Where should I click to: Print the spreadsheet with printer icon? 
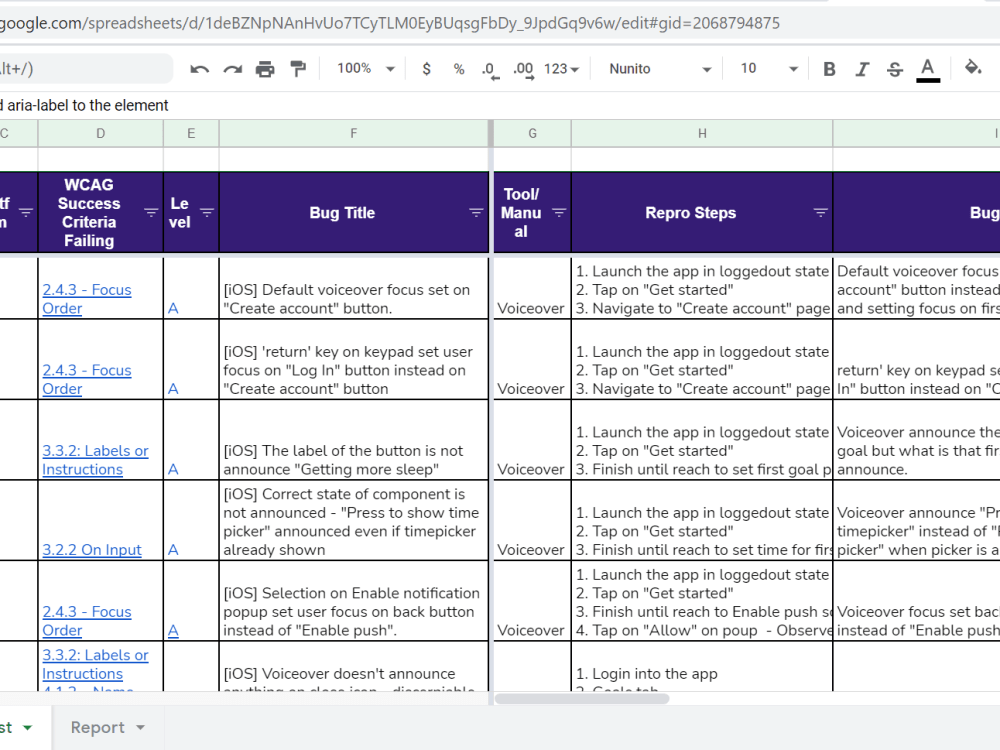pos(265,69)
